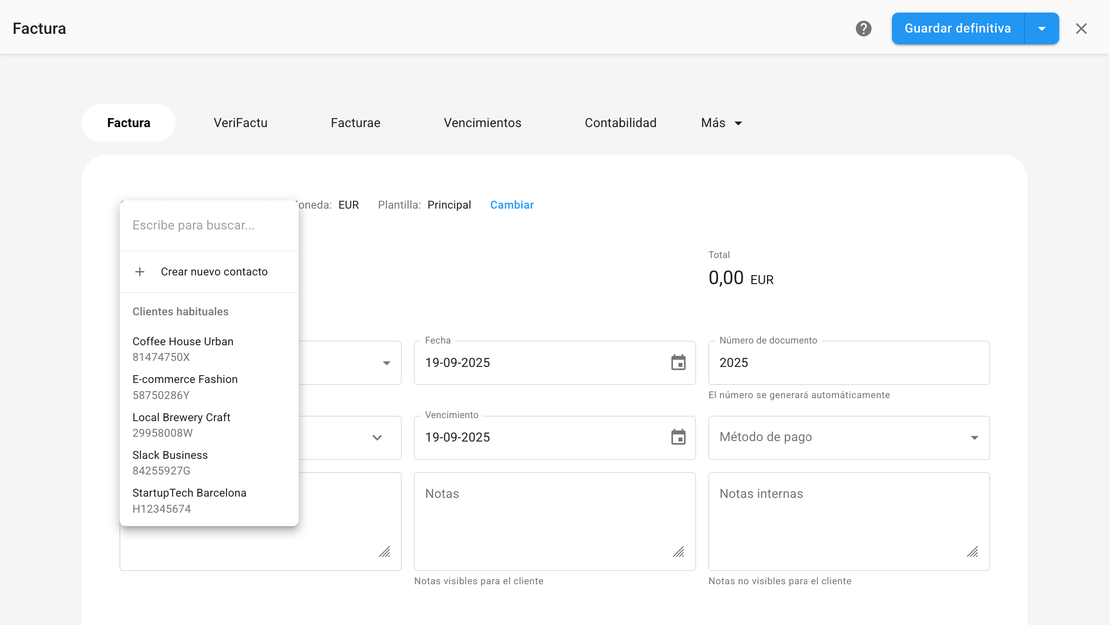This screenshot has height=625, width=1110.
Task: Expand Guardar definitiva split-button arrow
Action: coord(1042,29)
